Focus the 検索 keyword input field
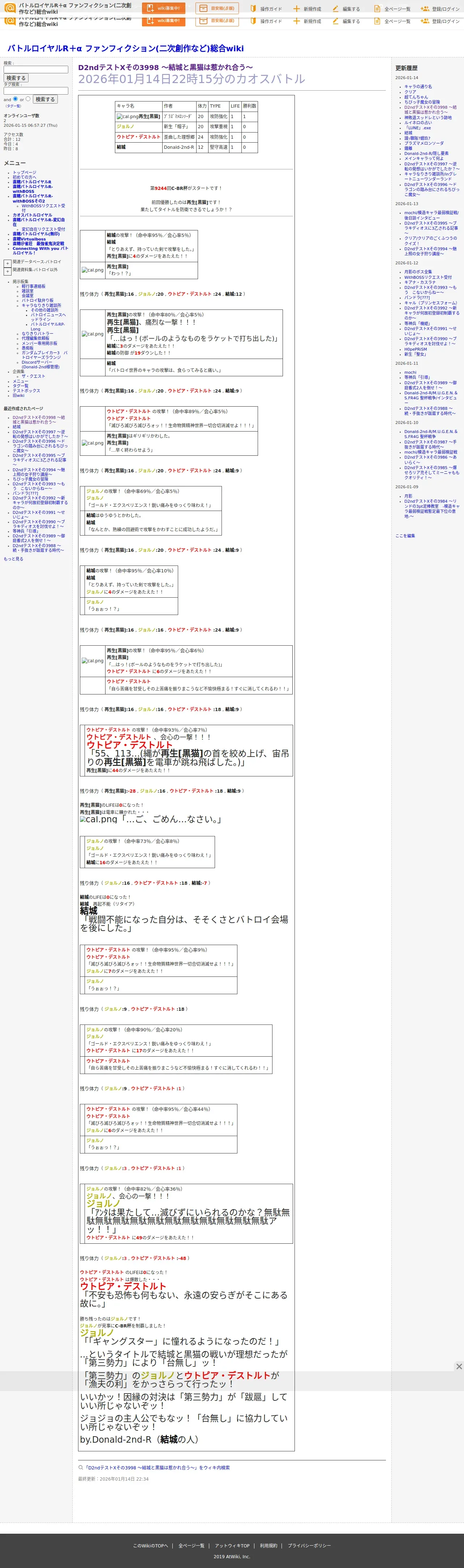Viewport: 464px width, 1568px height. (36, 69)
